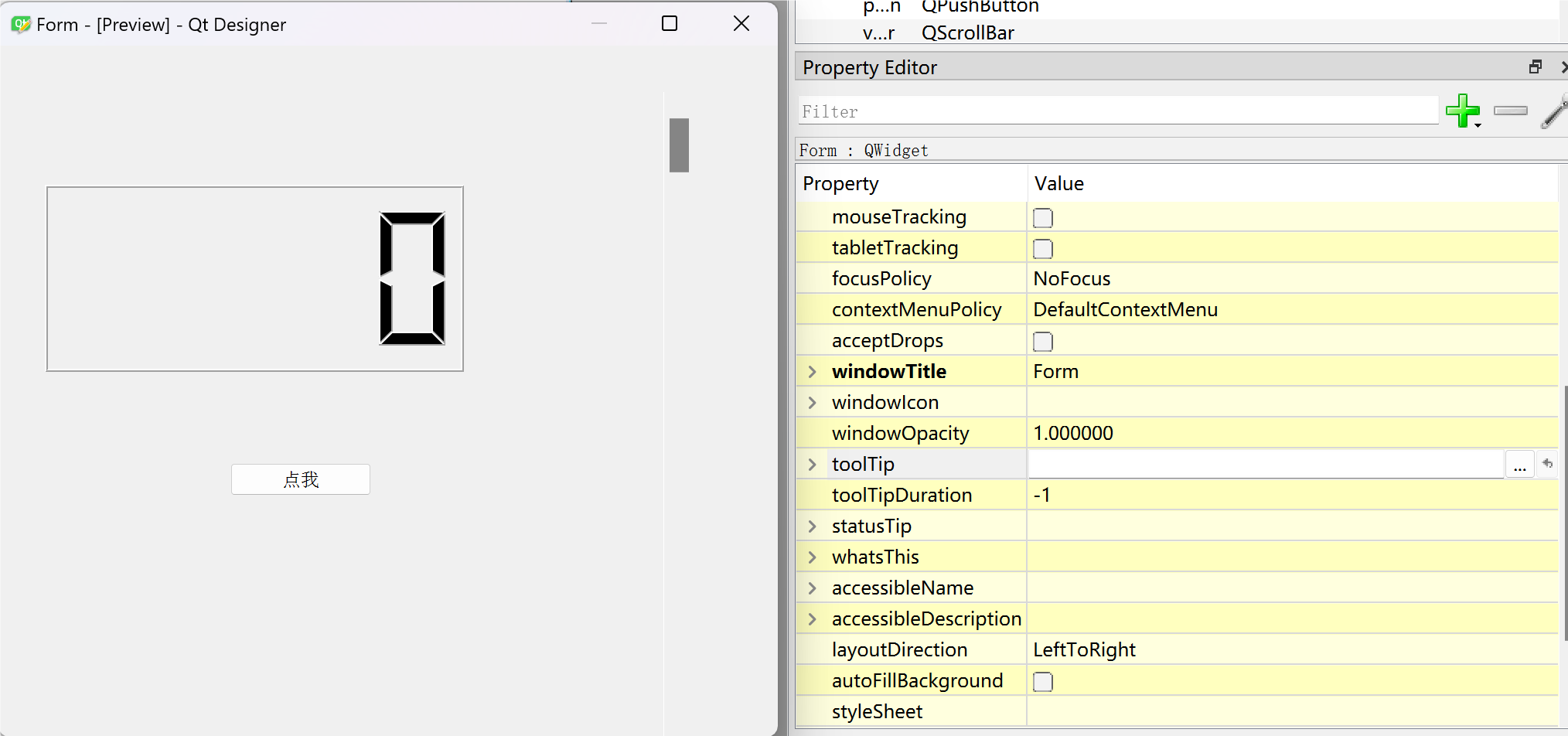Click the tabletTracking property name
Viewport: 1568px width, 736px height.
(895, 248)
